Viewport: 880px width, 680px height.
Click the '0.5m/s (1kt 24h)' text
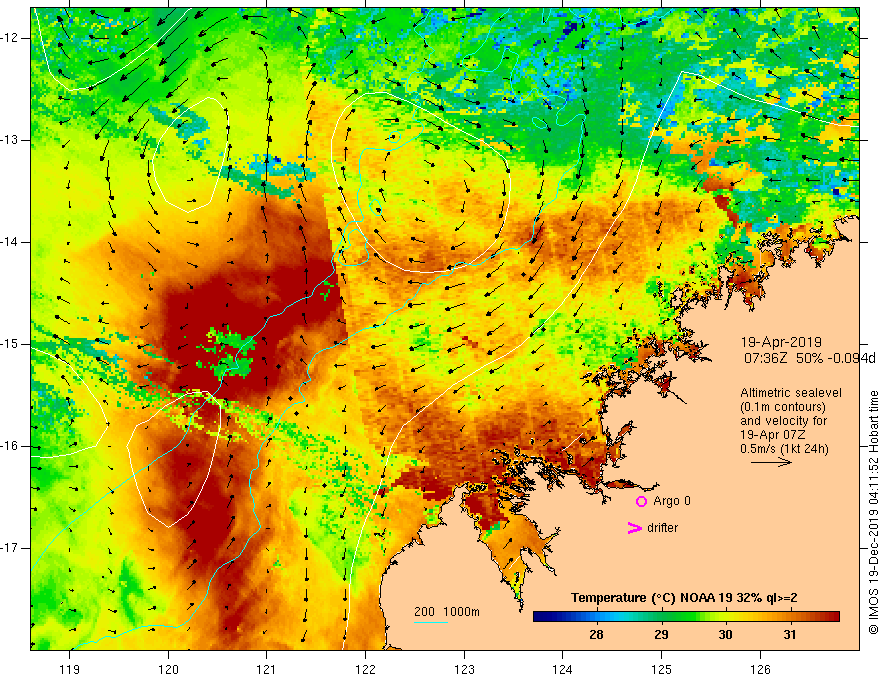pos(784,449)
